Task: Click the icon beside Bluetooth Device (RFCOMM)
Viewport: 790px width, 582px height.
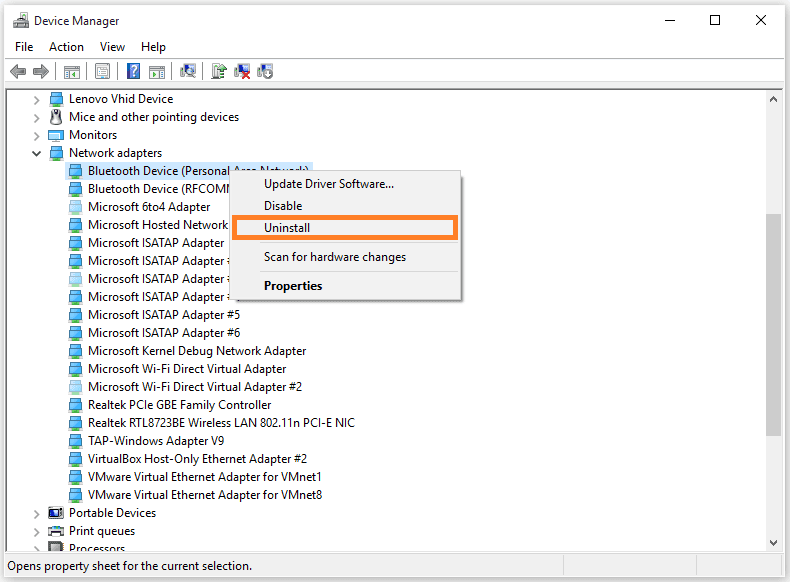Action: point(76,189)
